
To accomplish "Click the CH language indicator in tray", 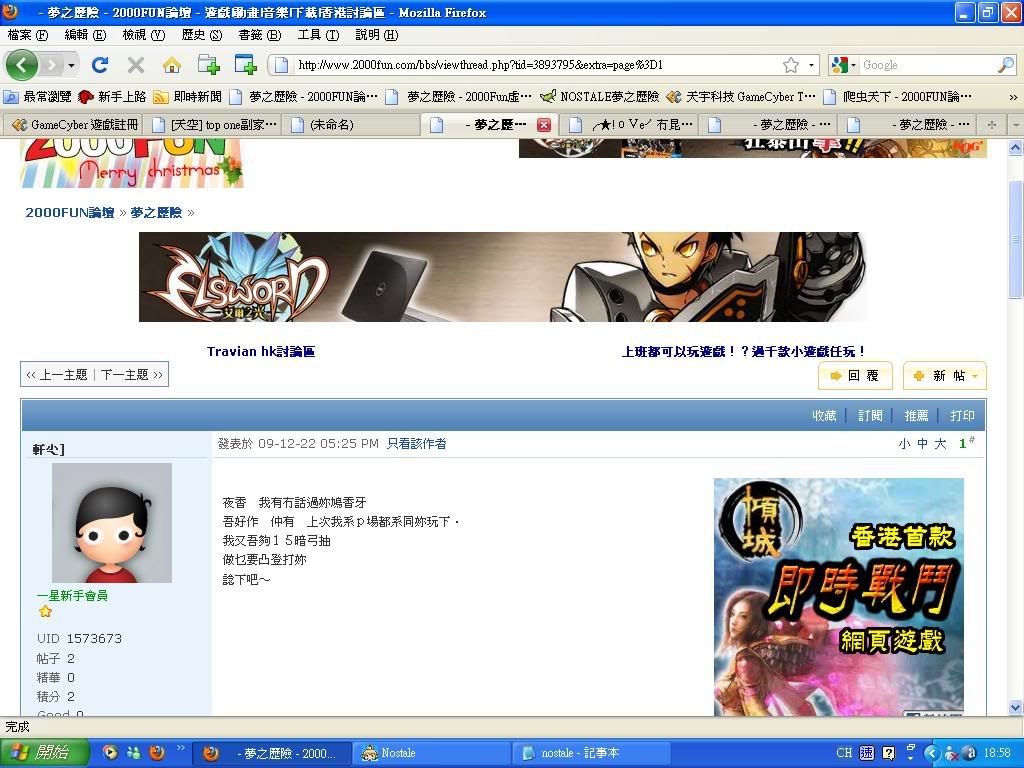I will coord(844,753).
